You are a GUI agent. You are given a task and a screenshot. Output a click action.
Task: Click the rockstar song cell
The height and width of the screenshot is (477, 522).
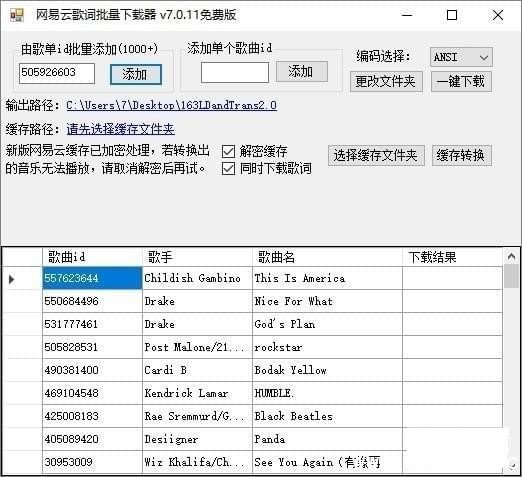click(x=327, y=347)
